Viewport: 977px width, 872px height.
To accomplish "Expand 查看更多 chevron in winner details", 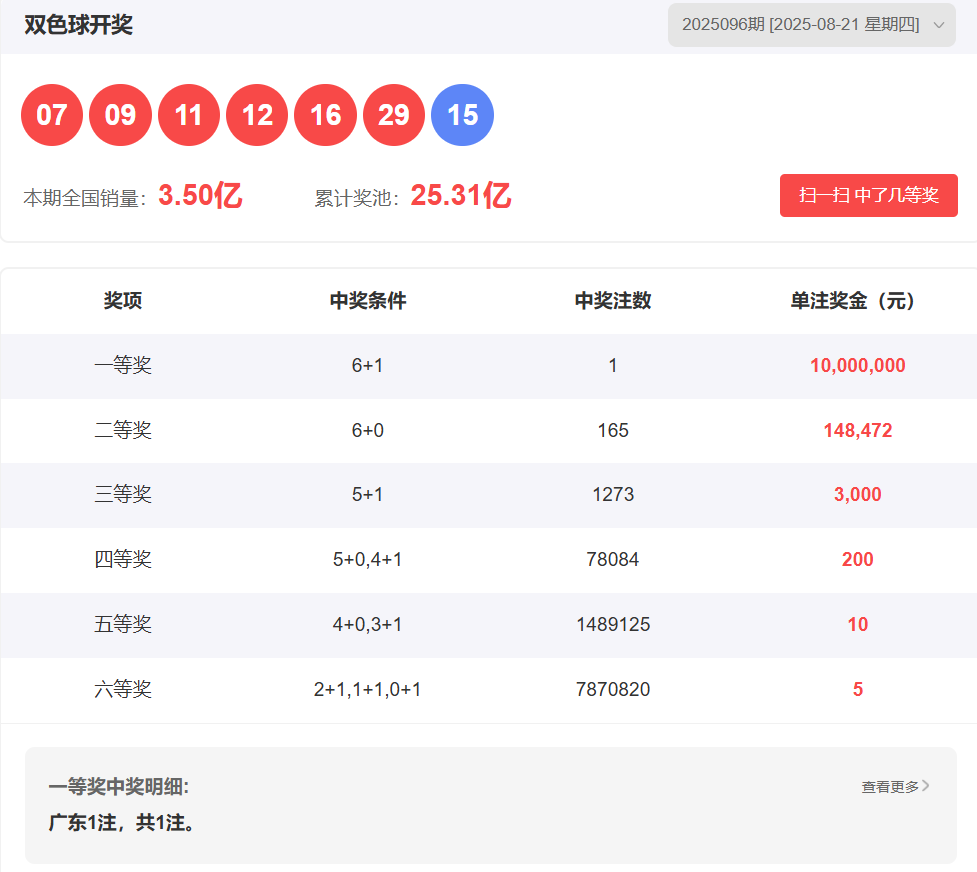I will (x=925, y=786).
